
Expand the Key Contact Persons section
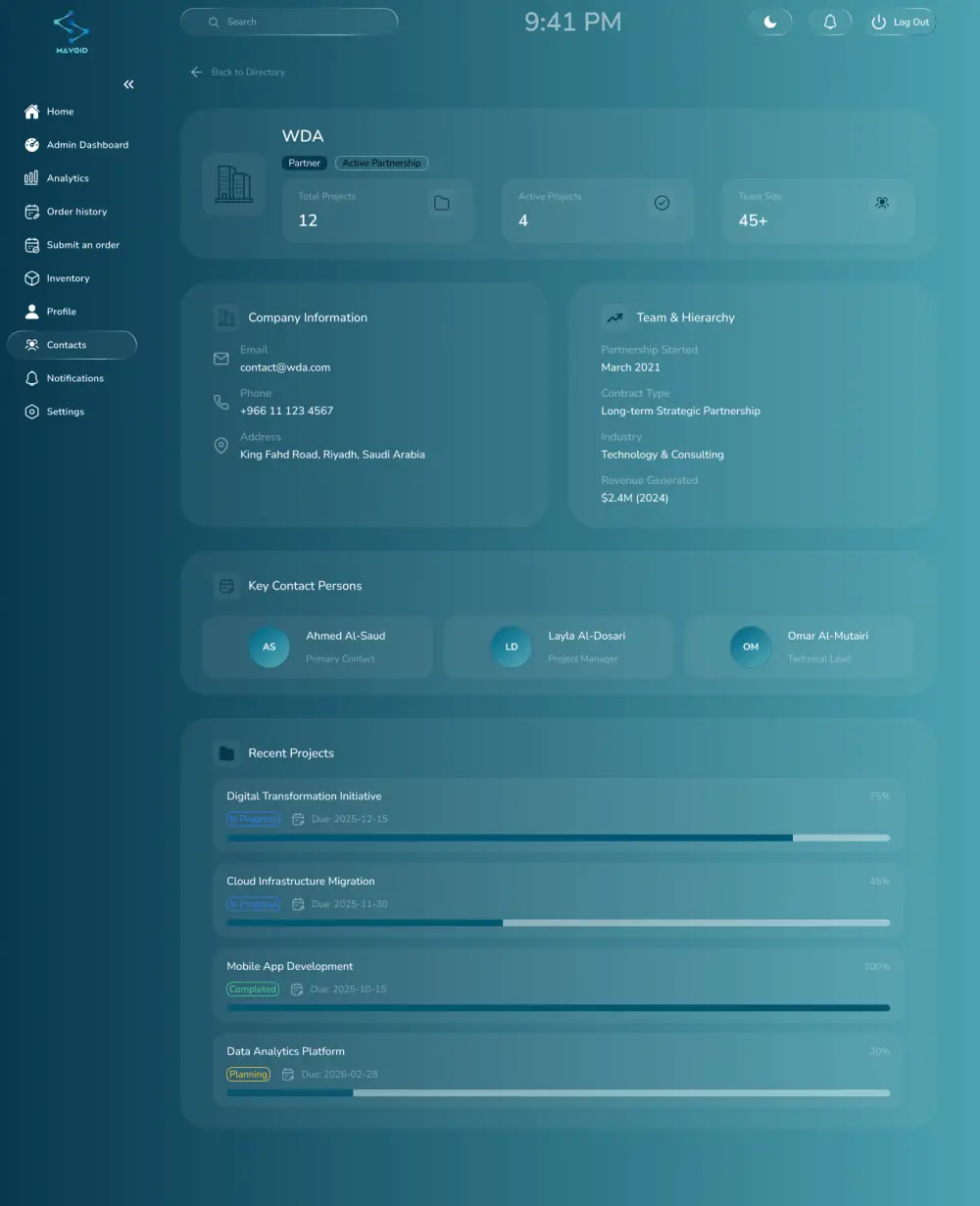pyautogui.click(x=305, y=585)
